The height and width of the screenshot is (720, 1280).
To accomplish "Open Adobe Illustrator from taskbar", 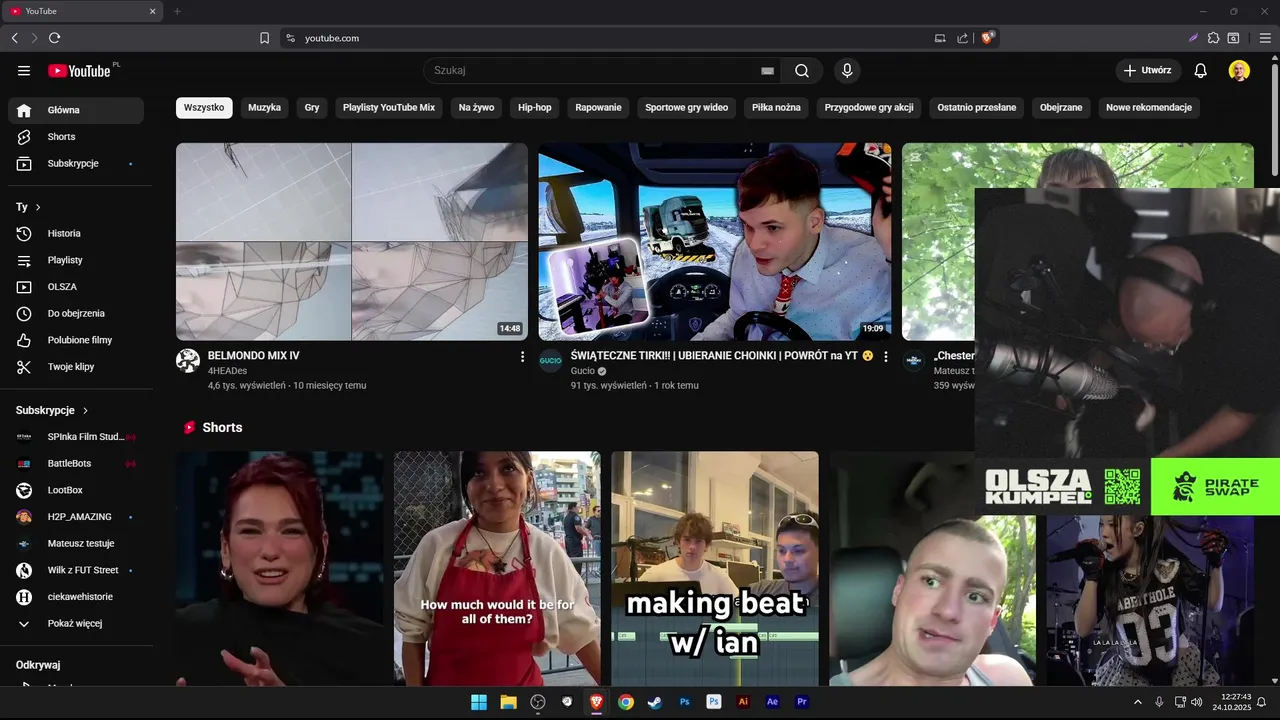I will click(x=743, y=702).
